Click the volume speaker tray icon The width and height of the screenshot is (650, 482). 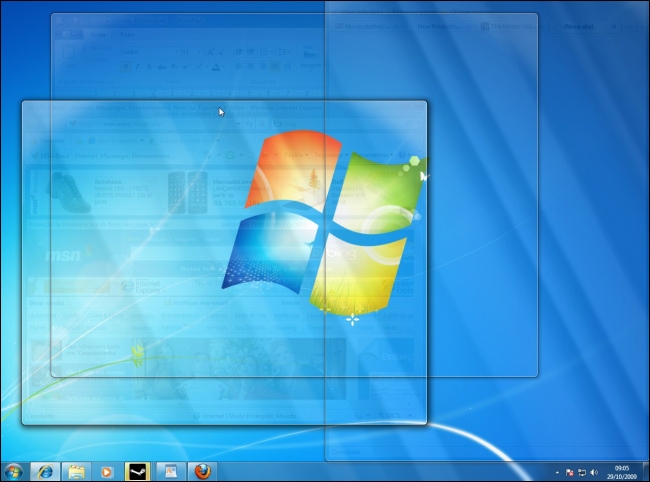click(594, 471)
